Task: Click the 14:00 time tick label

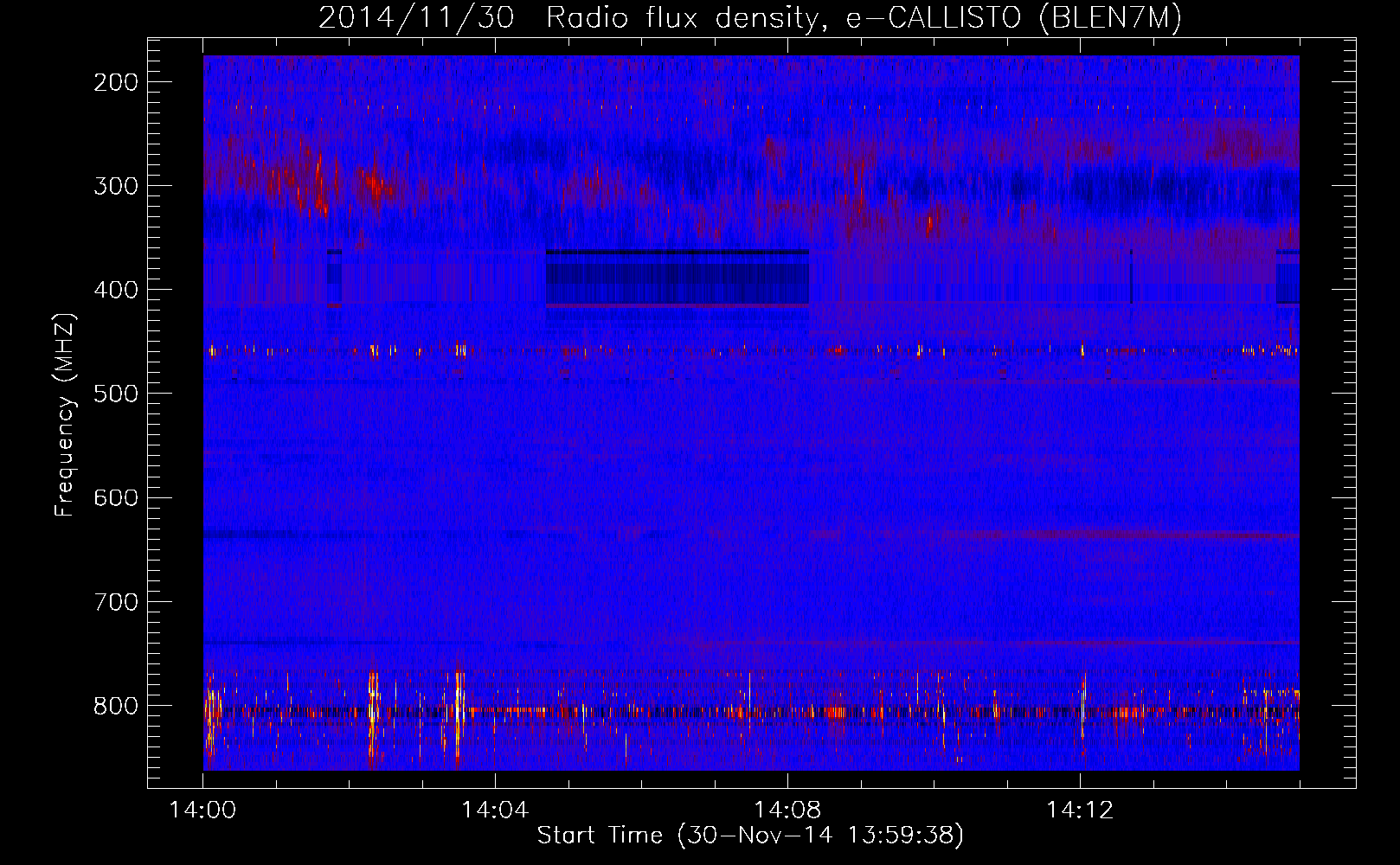Action: [202, 811]
